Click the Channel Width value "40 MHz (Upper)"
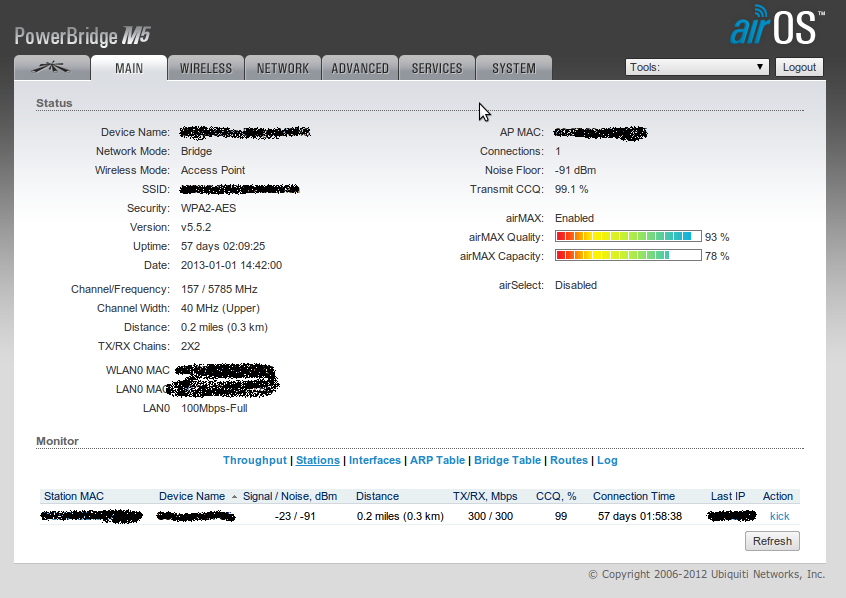 (220, 308)
